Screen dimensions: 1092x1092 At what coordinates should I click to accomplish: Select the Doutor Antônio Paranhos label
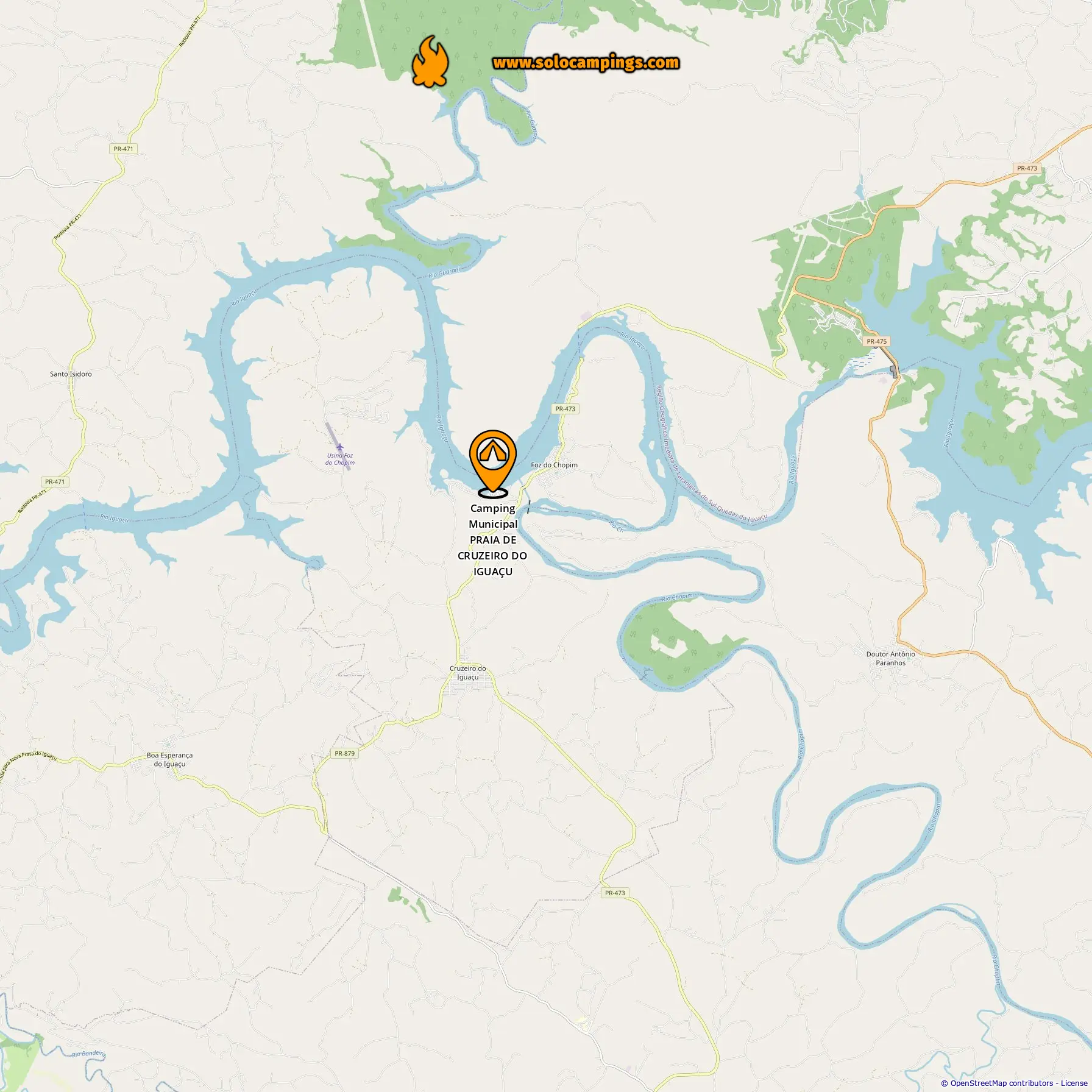(890, 658)
